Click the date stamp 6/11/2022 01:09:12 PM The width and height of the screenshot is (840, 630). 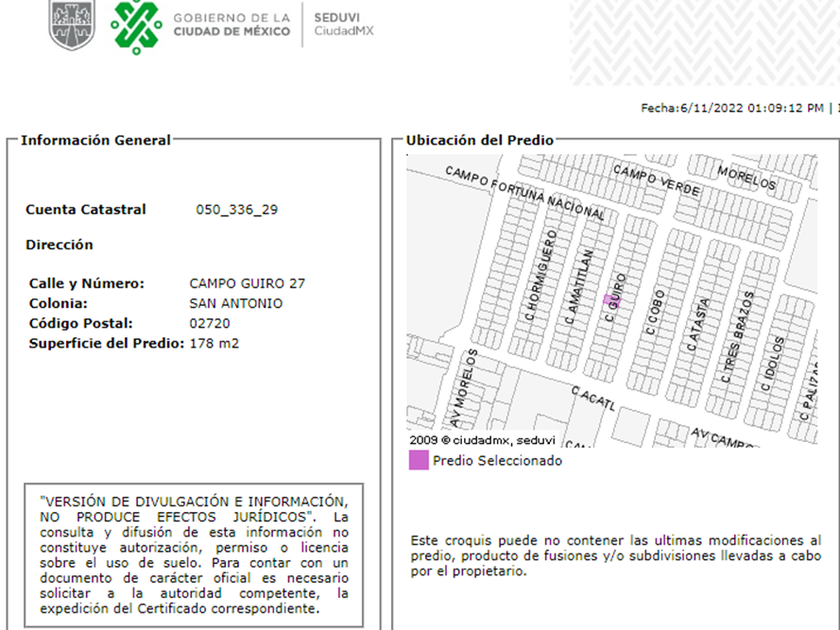(732, 108)
